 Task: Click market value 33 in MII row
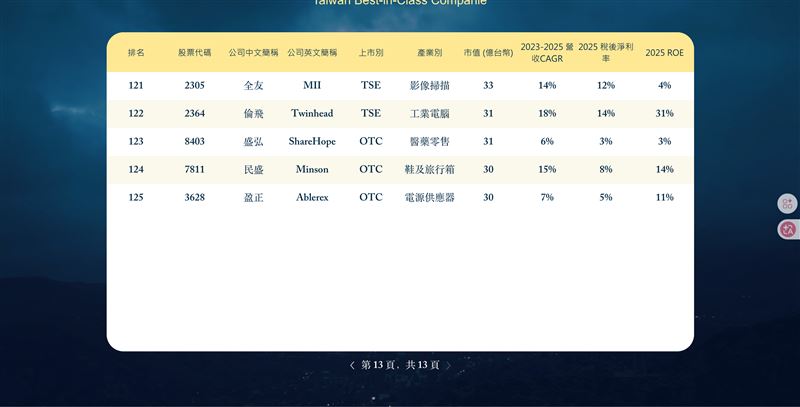[488, 85]
